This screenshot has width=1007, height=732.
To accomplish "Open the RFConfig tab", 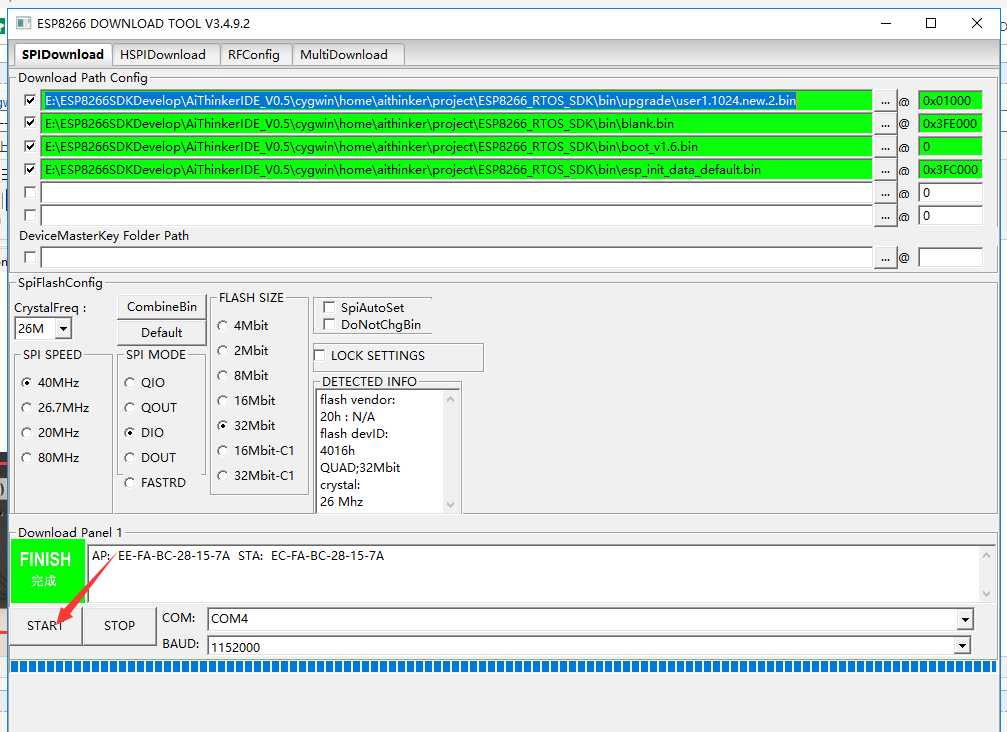I will point(254,55).
